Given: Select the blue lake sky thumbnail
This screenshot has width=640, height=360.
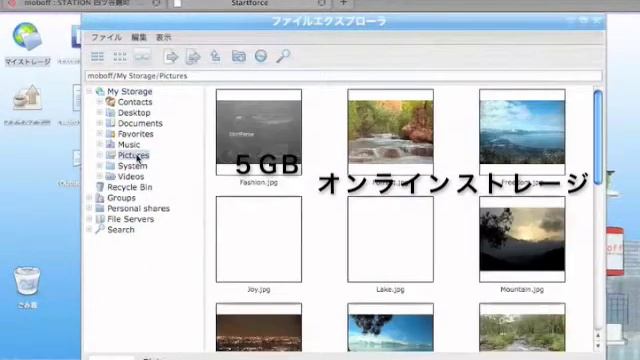Looking at the screenshot, I should pos(522,132).
